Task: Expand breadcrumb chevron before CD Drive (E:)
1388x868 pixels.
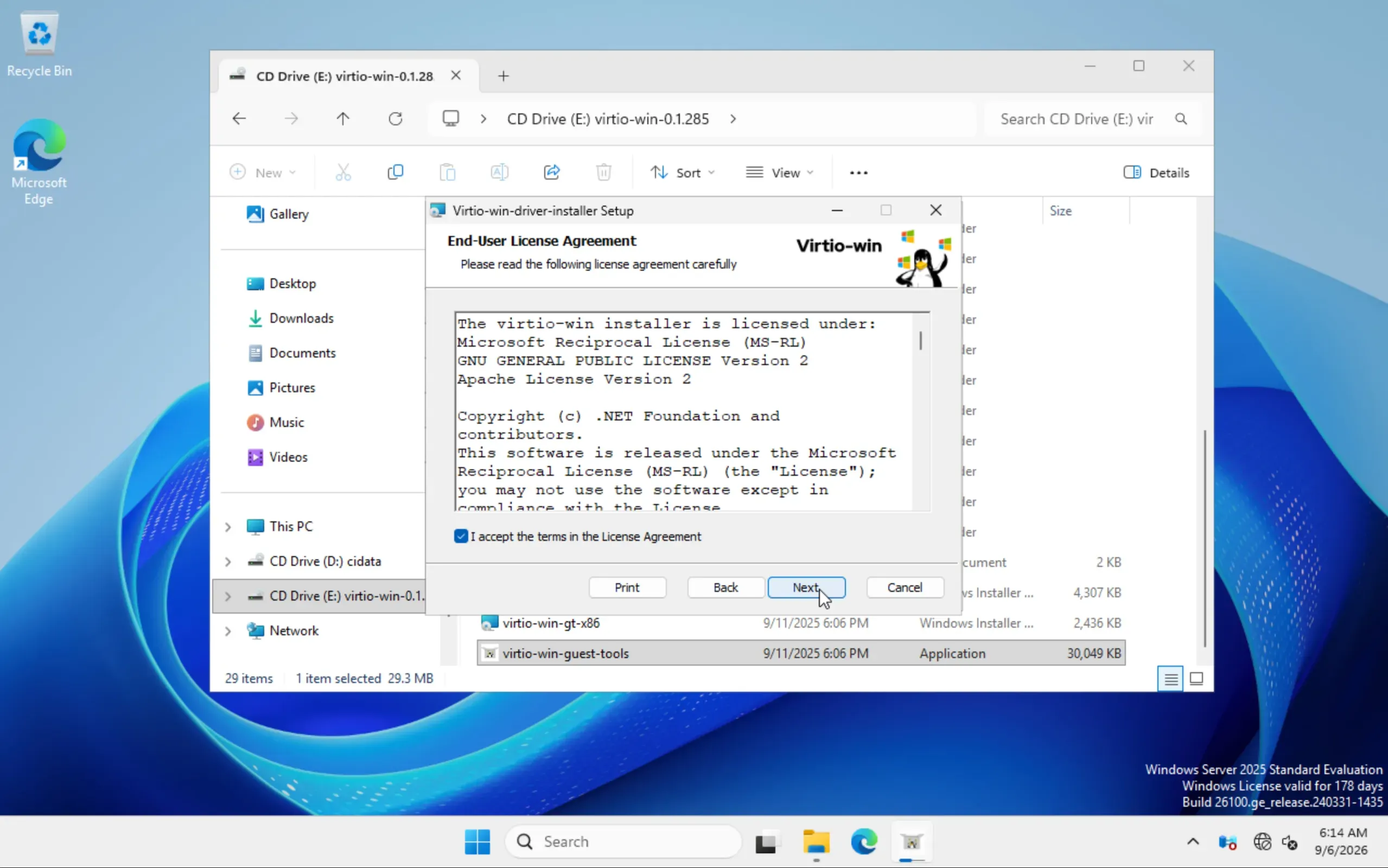Action: click(483, 119)
